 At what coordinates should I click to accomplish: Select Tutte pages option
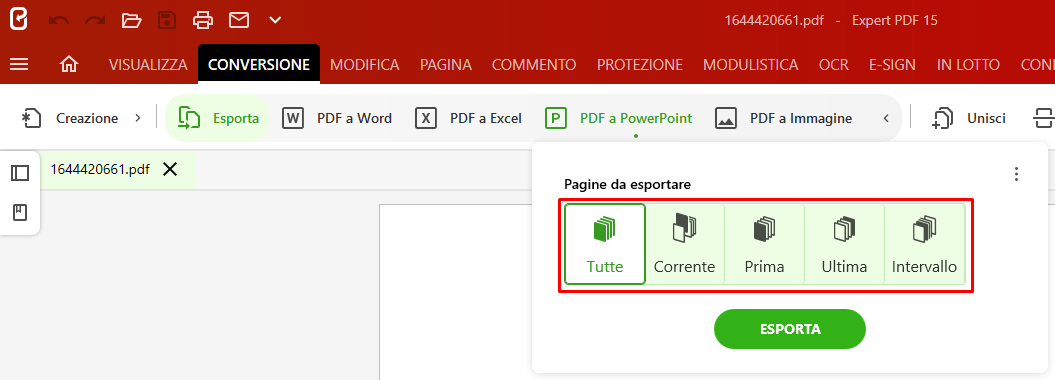pos(605,244)
